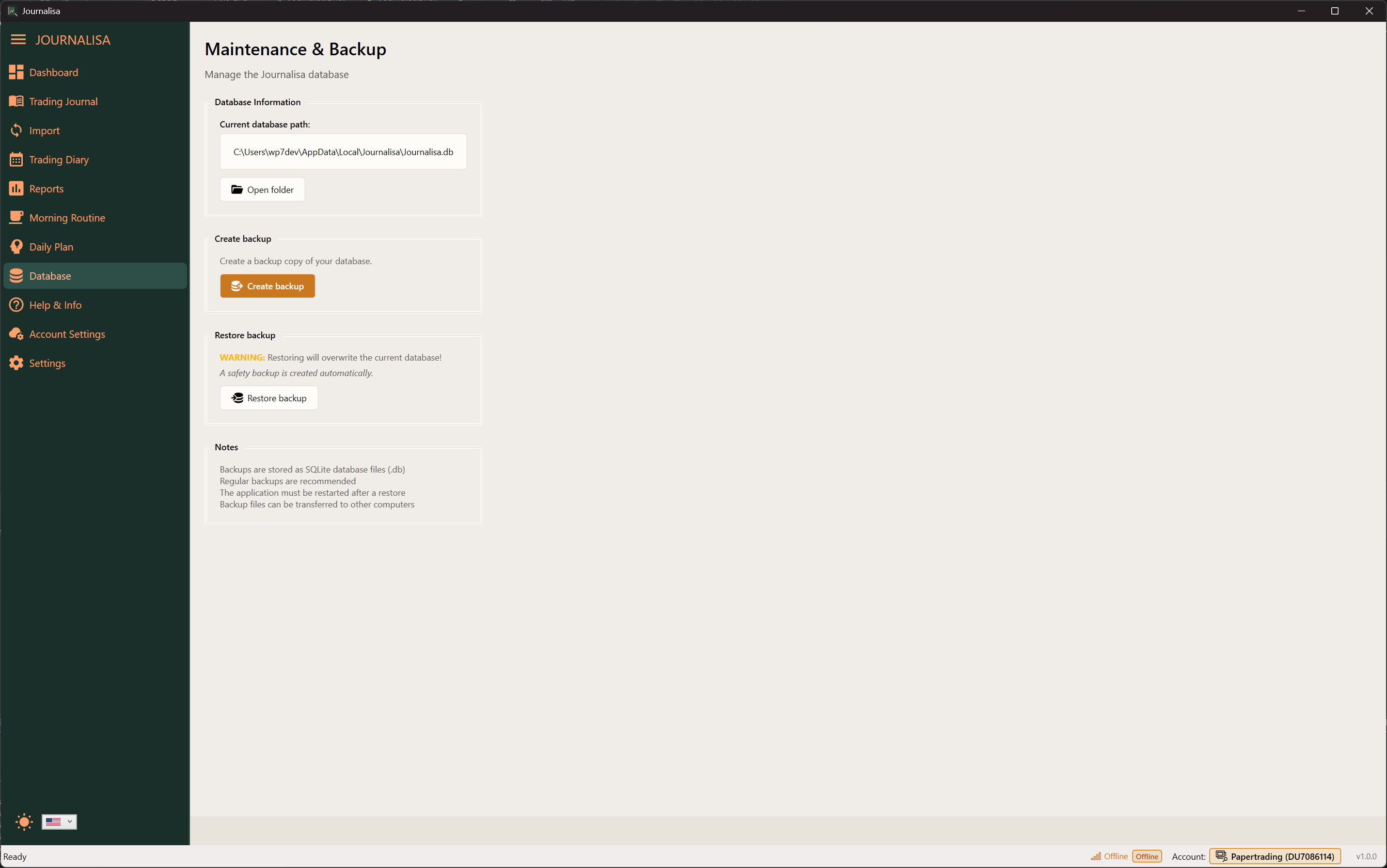Viewport: 1387px width, 868px height.
Task: Click the JOURNALISA title in the sidebar
Action: pyautogui.click(x=73, y=40)
